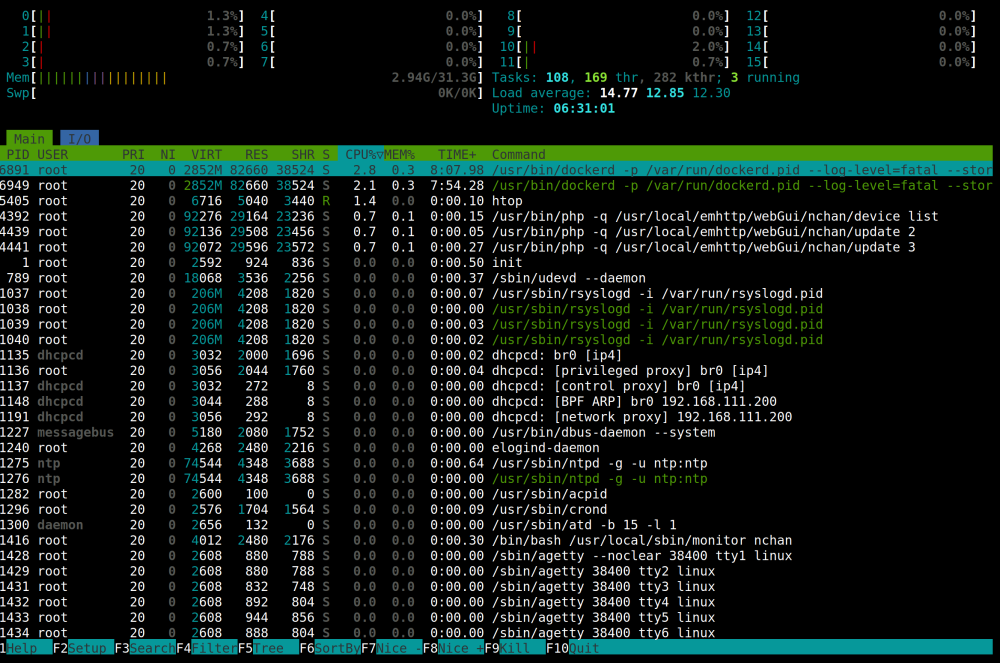
Task: Select rsyslogd process PID 1037
Action: tap(496, 293)
